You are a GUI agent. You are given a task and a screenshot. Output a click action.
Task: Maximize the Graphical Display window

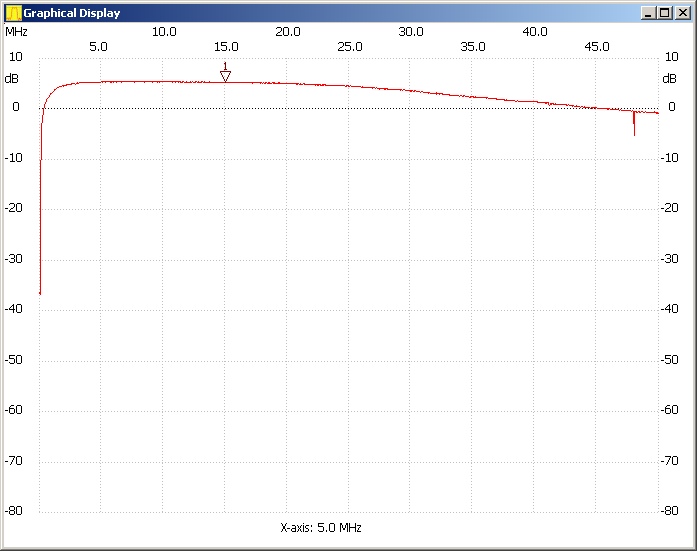tap(665, 13)
